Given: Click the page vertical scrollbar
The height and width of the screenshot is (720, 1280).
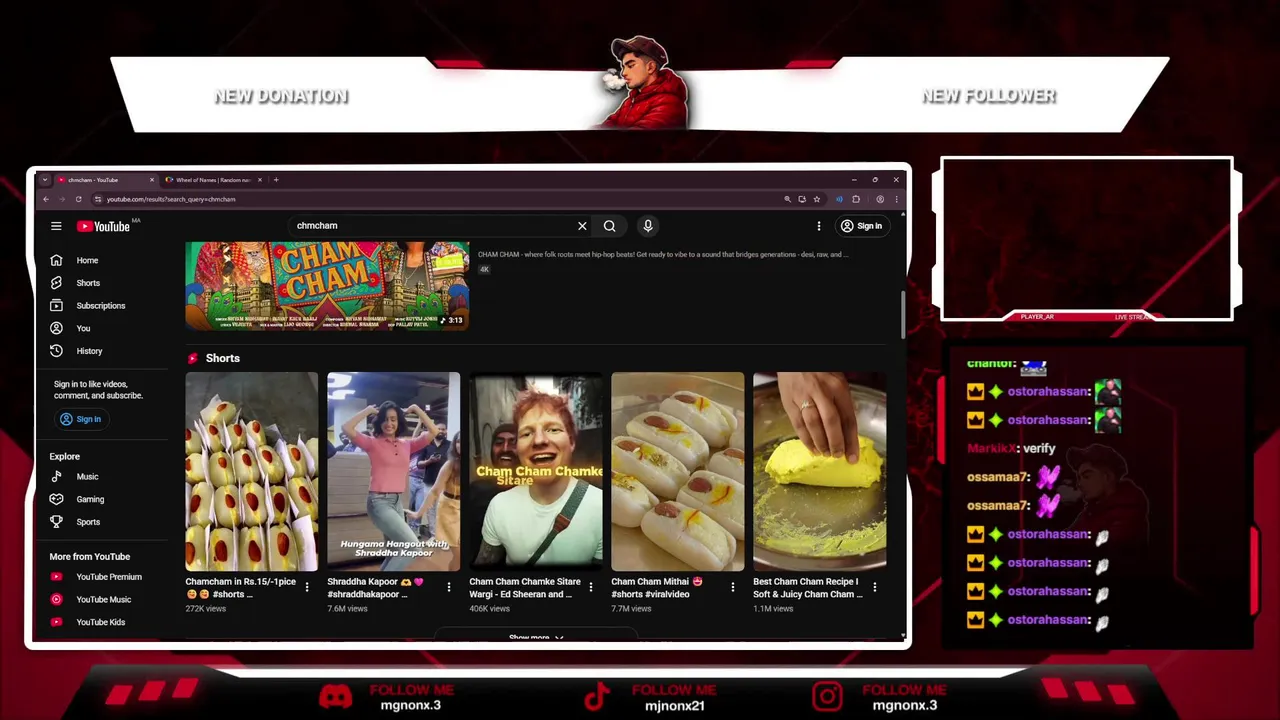Looking at the screenshot, I should pyautogui.click(x=904, y=315).
